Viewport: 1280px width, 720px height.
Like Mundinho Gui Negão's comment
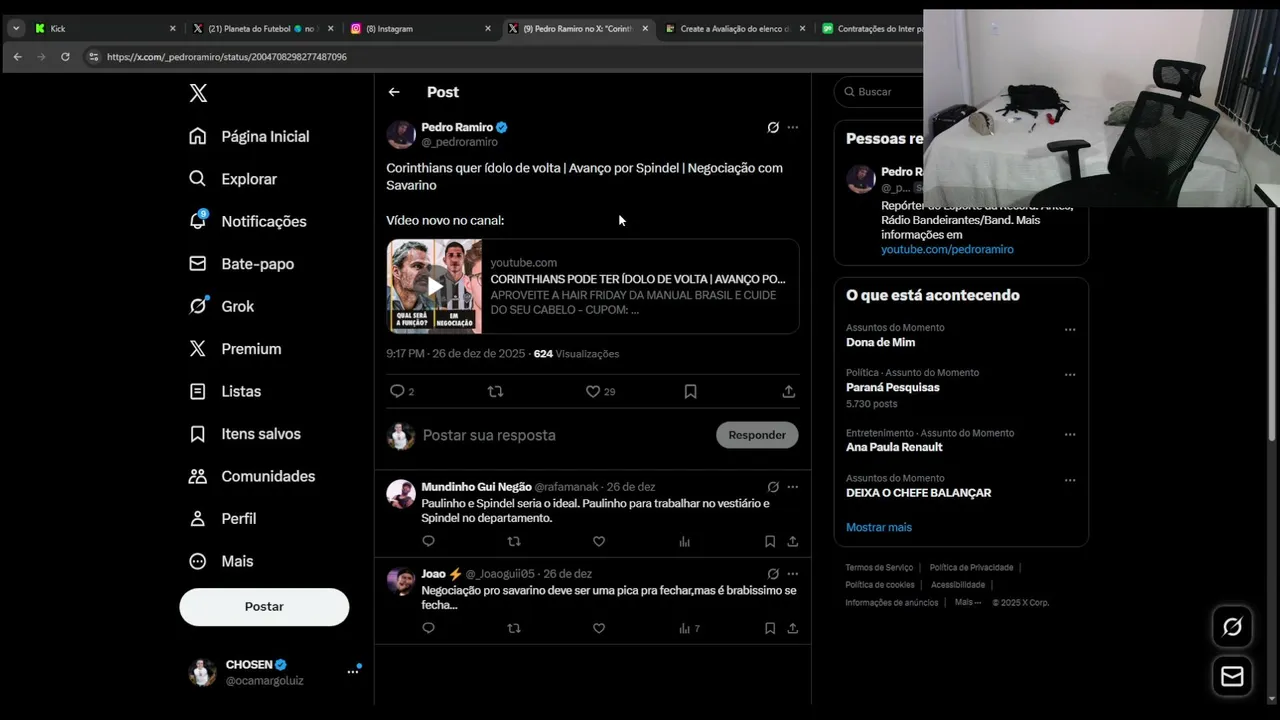599,541
